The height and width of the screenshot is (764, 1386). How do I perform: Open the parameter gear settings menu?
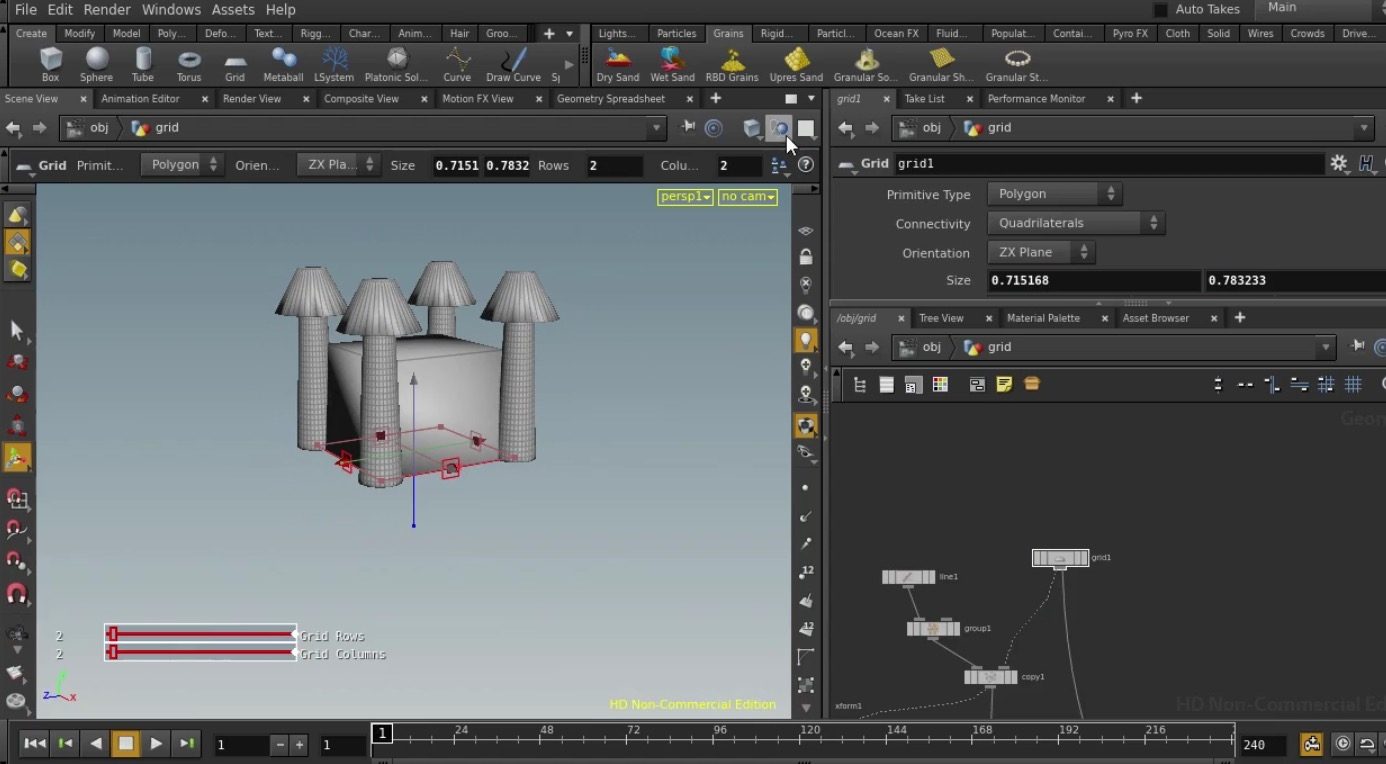click(x=1338, y=163)
